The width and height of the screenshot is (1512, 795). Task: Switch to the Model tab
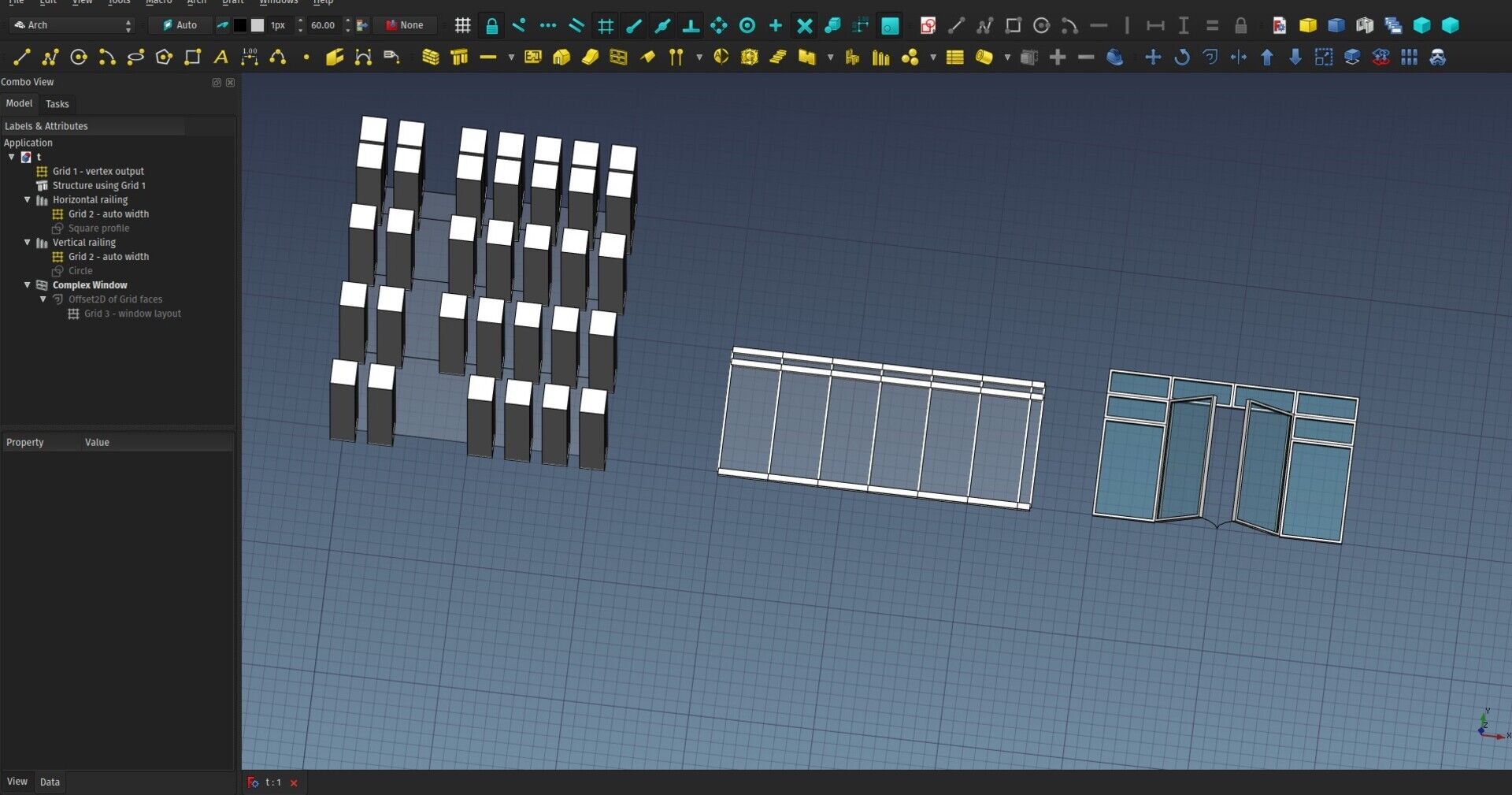pos(19,103)
